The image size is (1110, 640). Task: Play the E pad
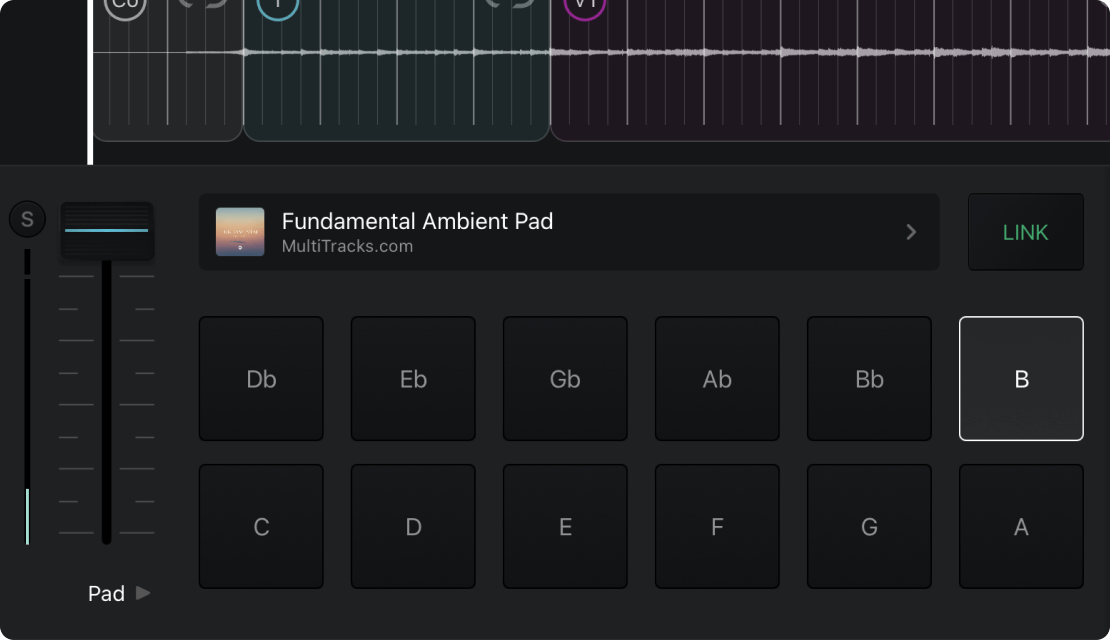point(565,527)
